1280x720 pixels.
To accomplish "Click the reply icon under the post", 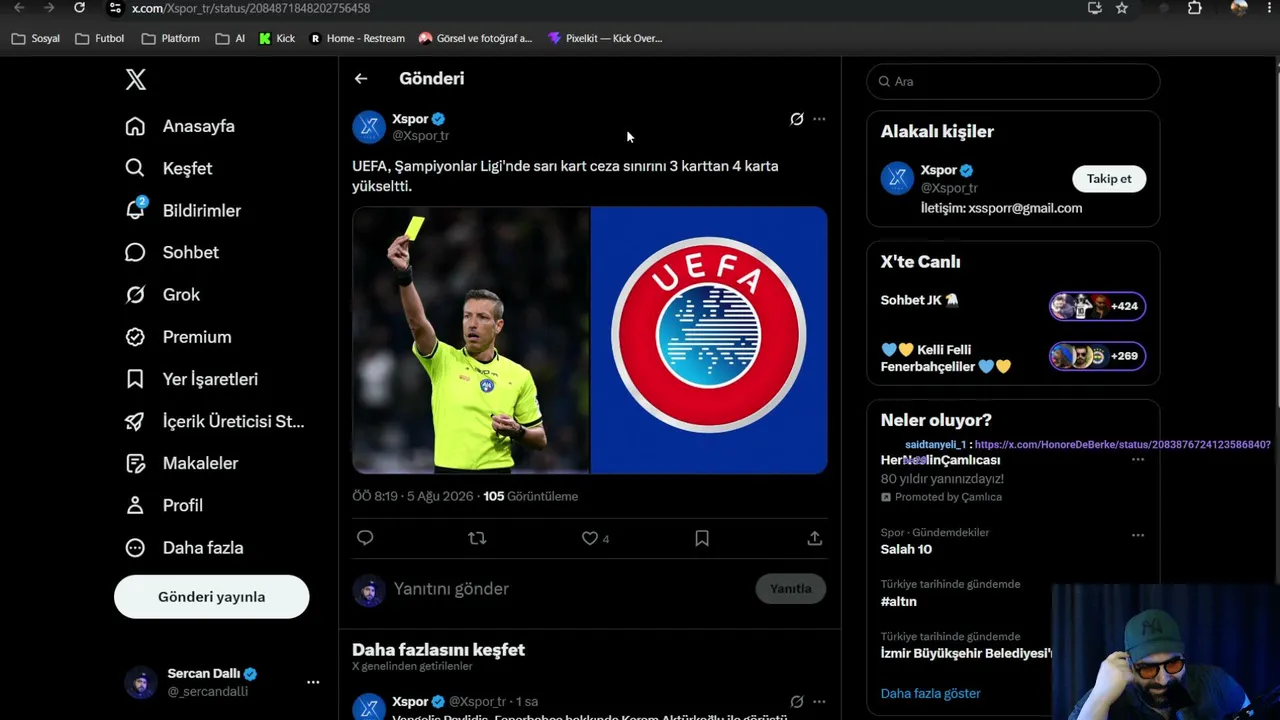I will (365, 538).
